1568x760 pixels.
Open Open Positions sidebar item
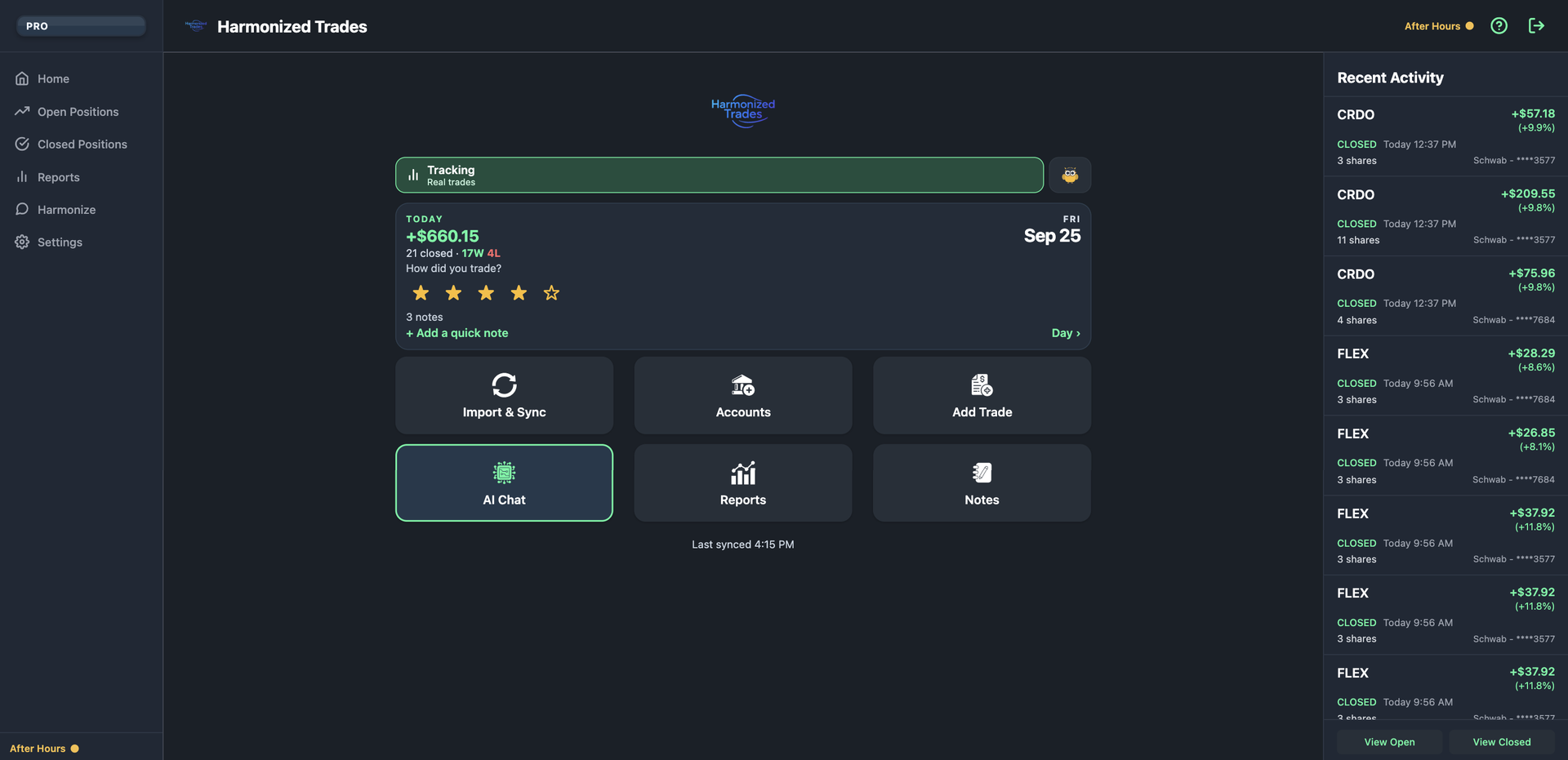coord(82,111)
